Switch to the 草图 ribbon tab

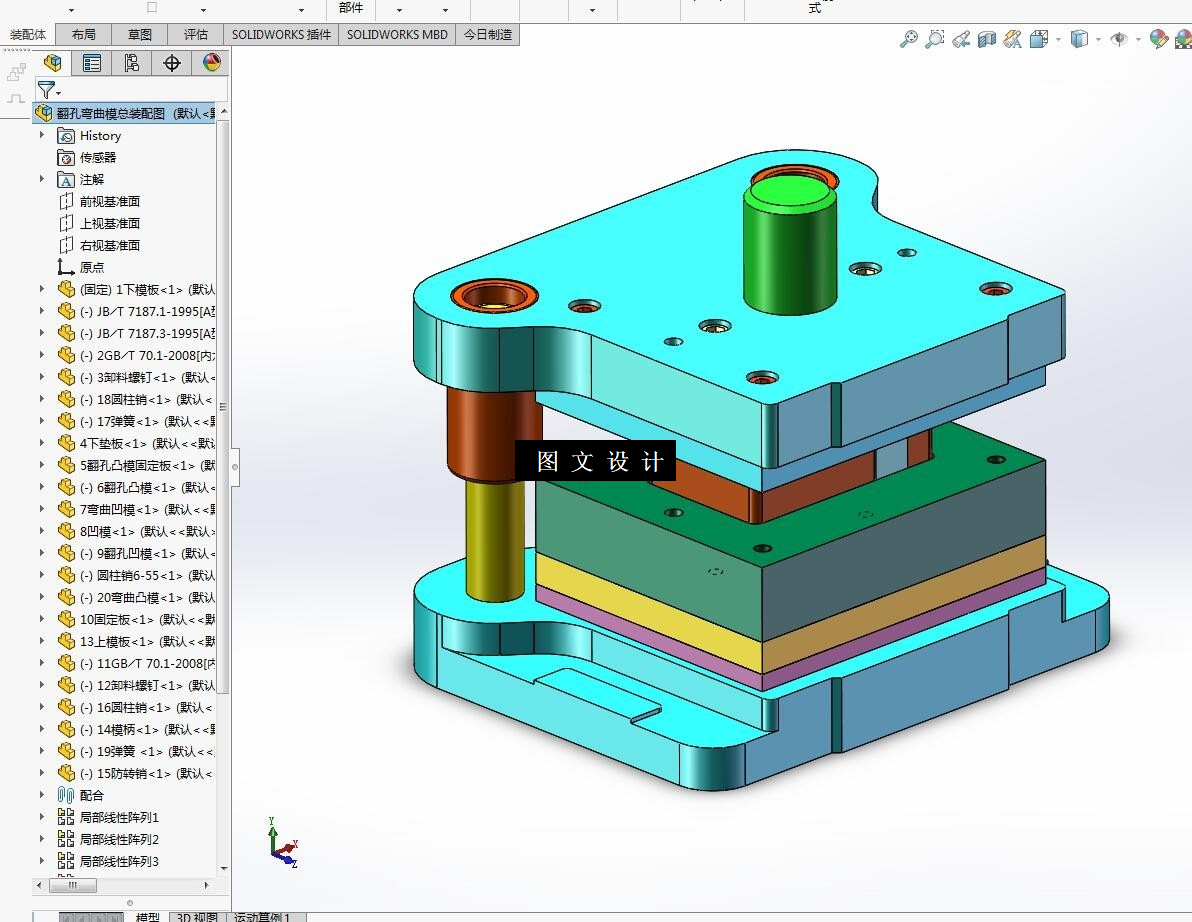pos(140,35)
